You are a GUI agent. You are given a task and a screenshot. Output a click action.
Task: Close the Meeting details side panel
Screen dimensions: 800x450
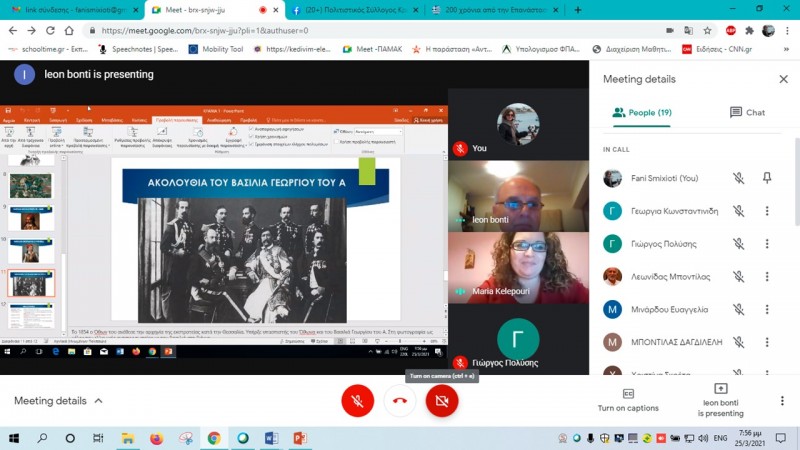pyautogui.click(x=783, y=79)
